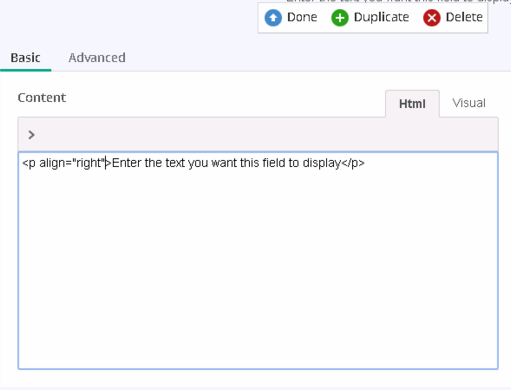Click empty area of the HTML textarea

[258, 267]
